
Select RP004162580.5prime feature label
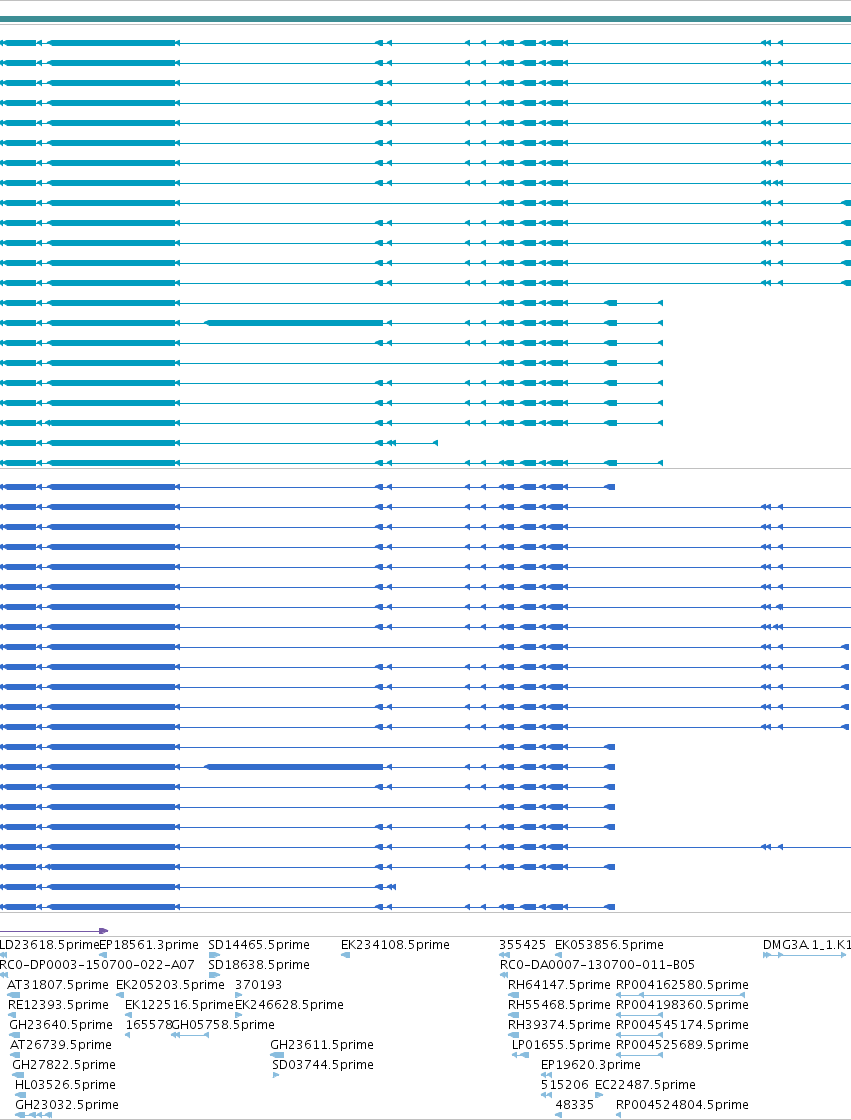point(682,984)
